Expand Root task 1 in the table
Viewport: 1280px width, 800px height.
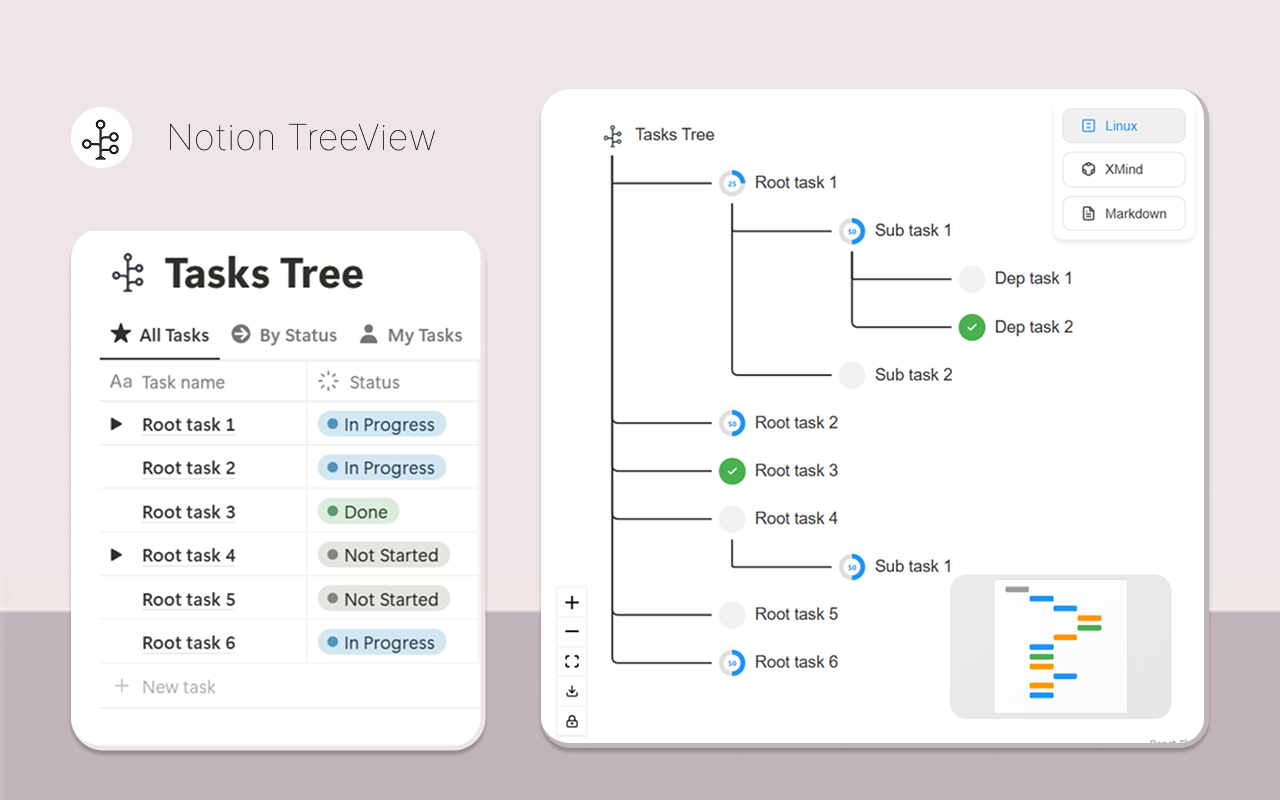[x=116, y=423]
